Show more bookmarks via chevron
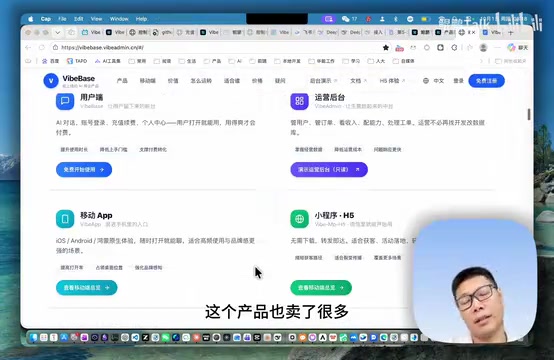 point(481,61)
